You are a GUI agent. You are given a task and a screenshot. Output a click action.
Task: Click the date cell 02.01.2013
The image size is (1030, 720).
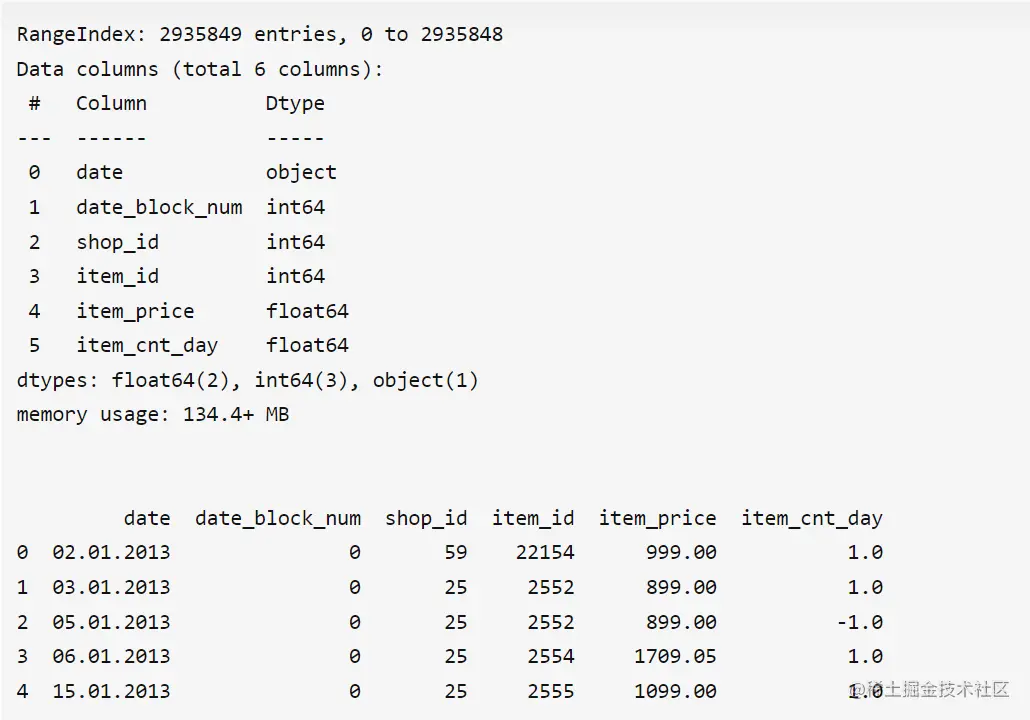(x=111, y=552)
